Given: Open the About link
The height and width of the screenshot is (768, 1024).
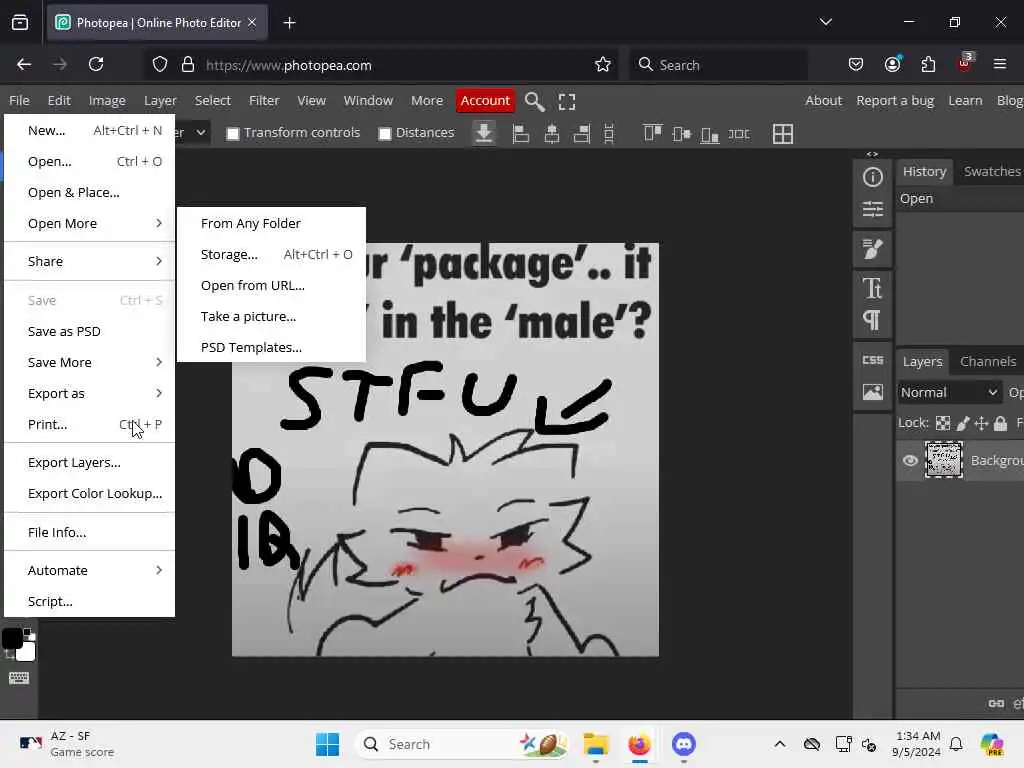Looking at the screenshot, I should click(823, 101).
